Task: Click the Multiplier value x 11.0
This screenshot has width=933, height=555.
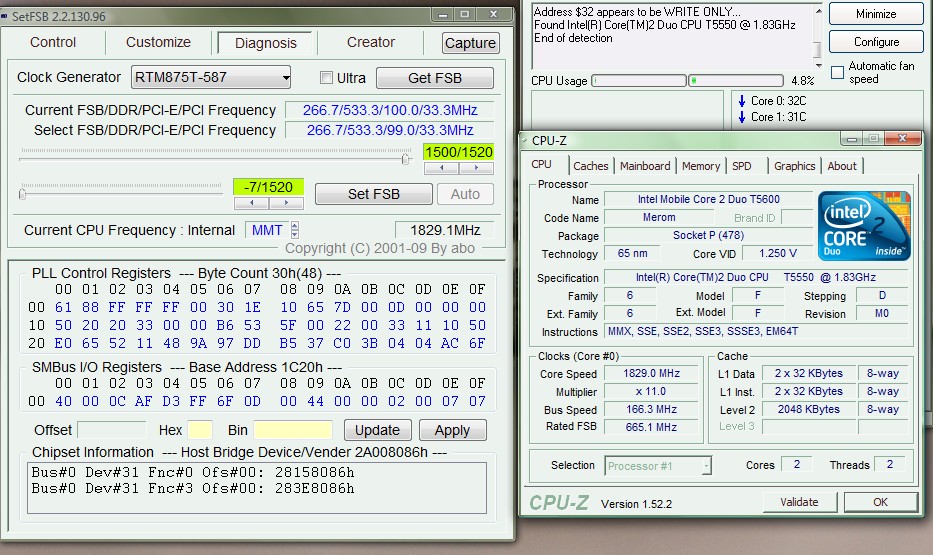Action: click(x=652, y=391)
